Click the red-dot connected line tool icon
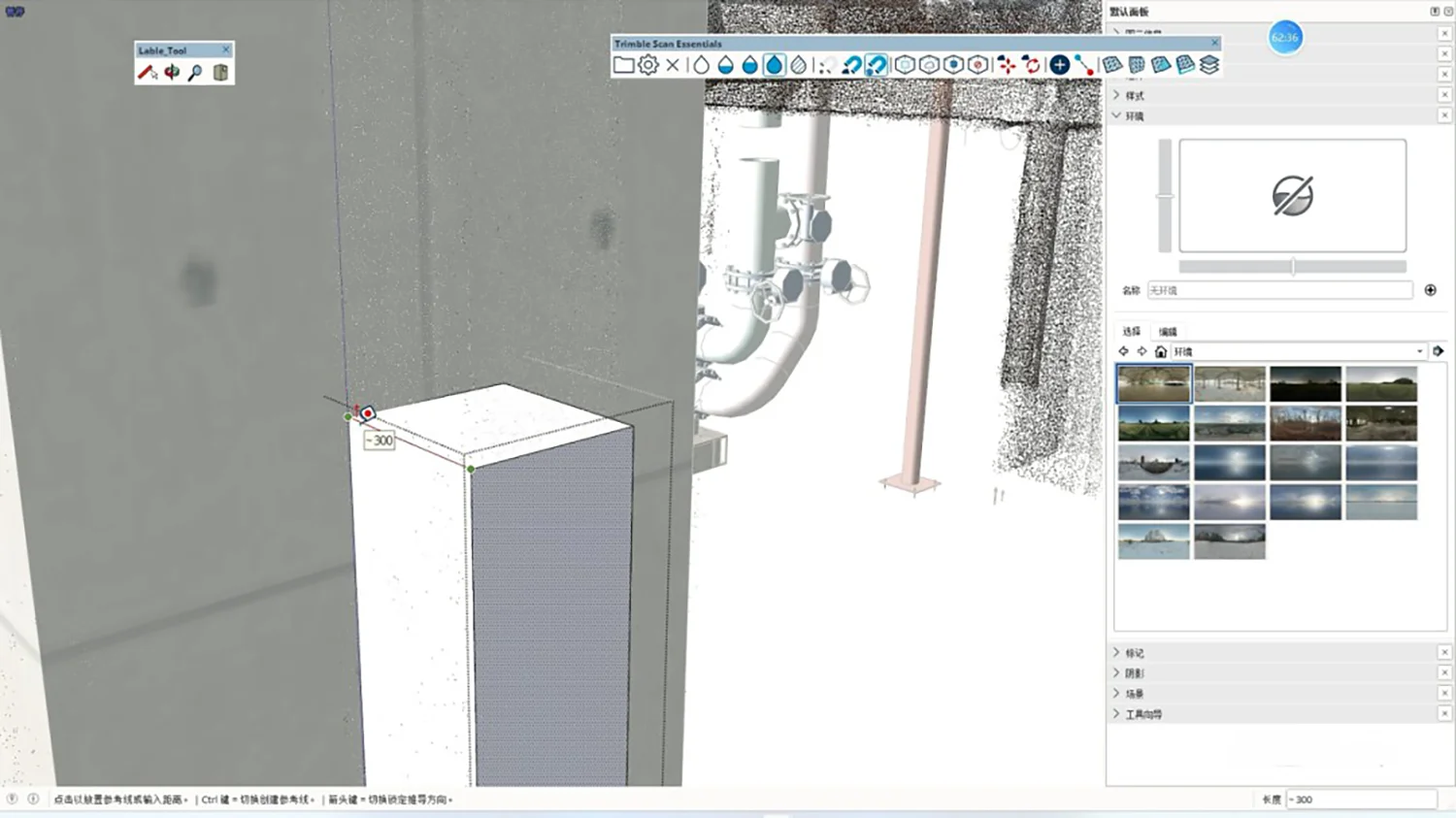1456x818 pixels. pyautogui.click(x=1084, y=65)
